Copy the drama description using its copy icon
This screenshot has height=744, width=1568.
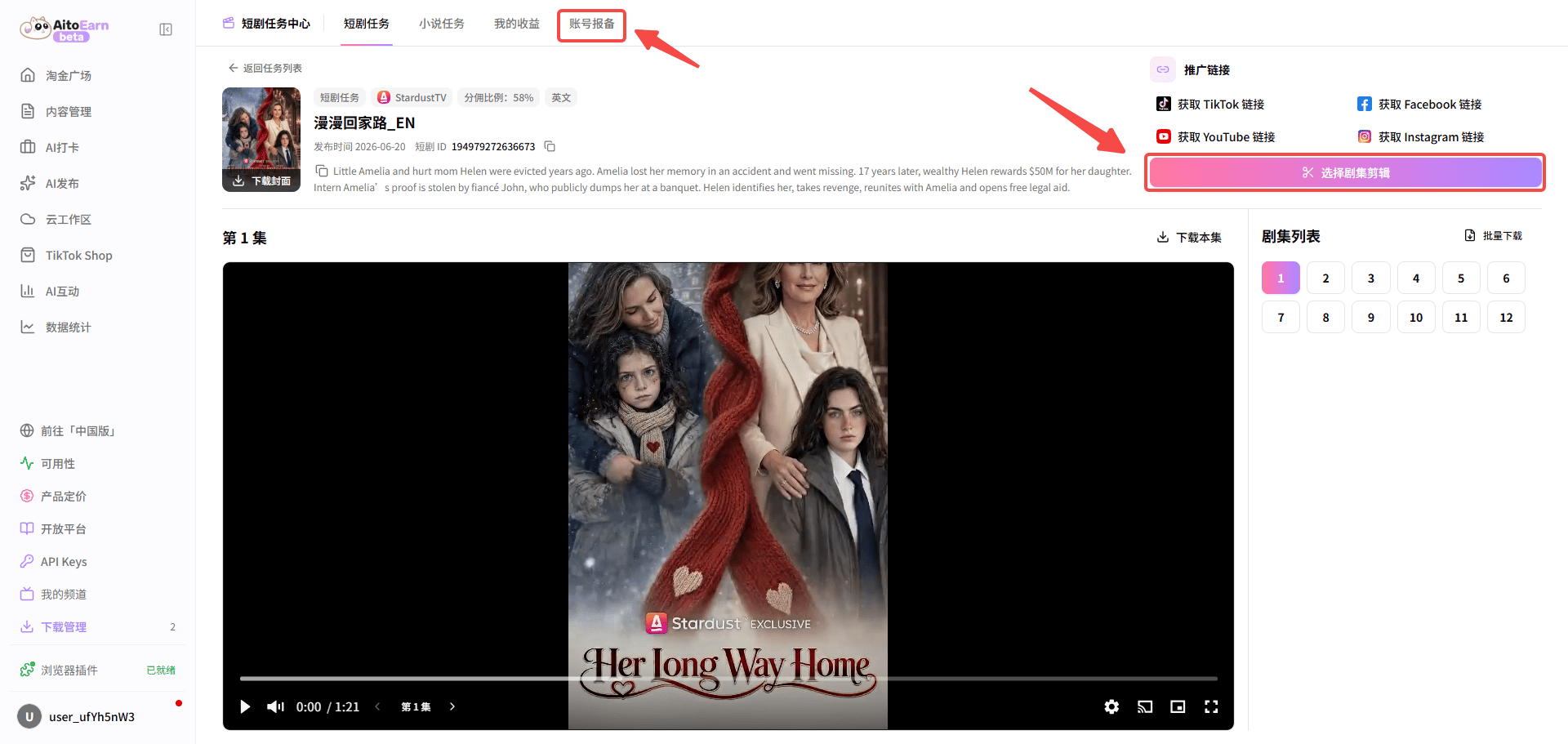(x=322, y=171)
